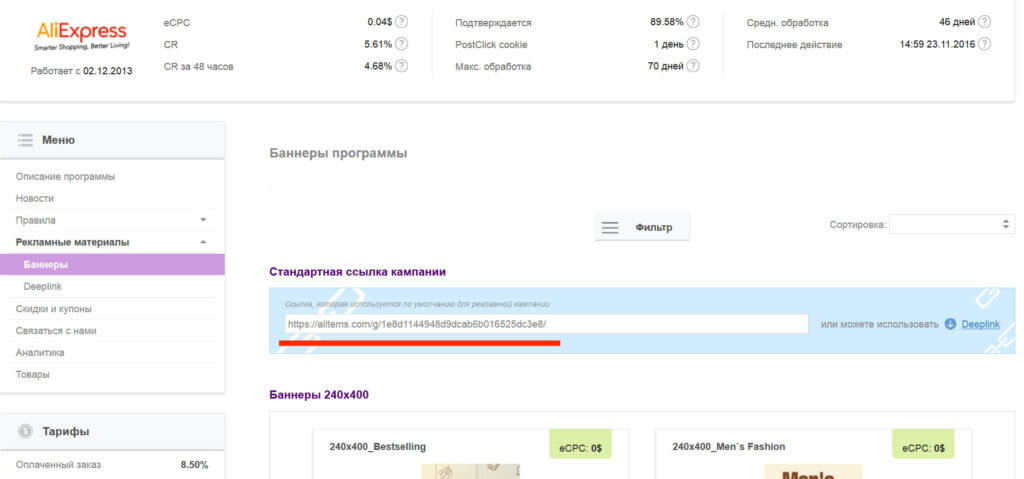
Task: Click help icon beside Последнее действие value
Action: [984, 44]
